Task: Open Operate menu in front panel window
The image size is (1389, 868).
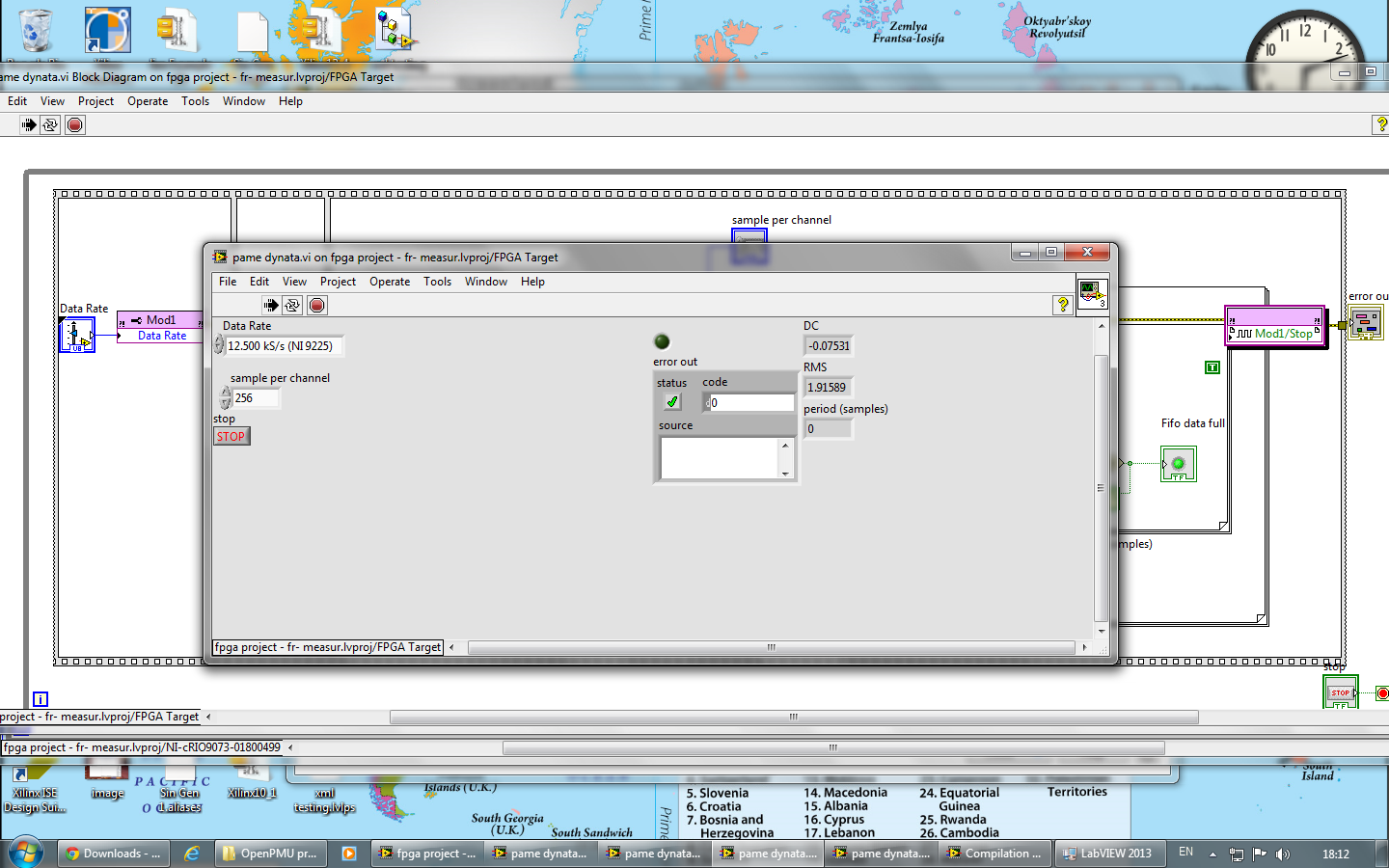Action: (390, 282)
